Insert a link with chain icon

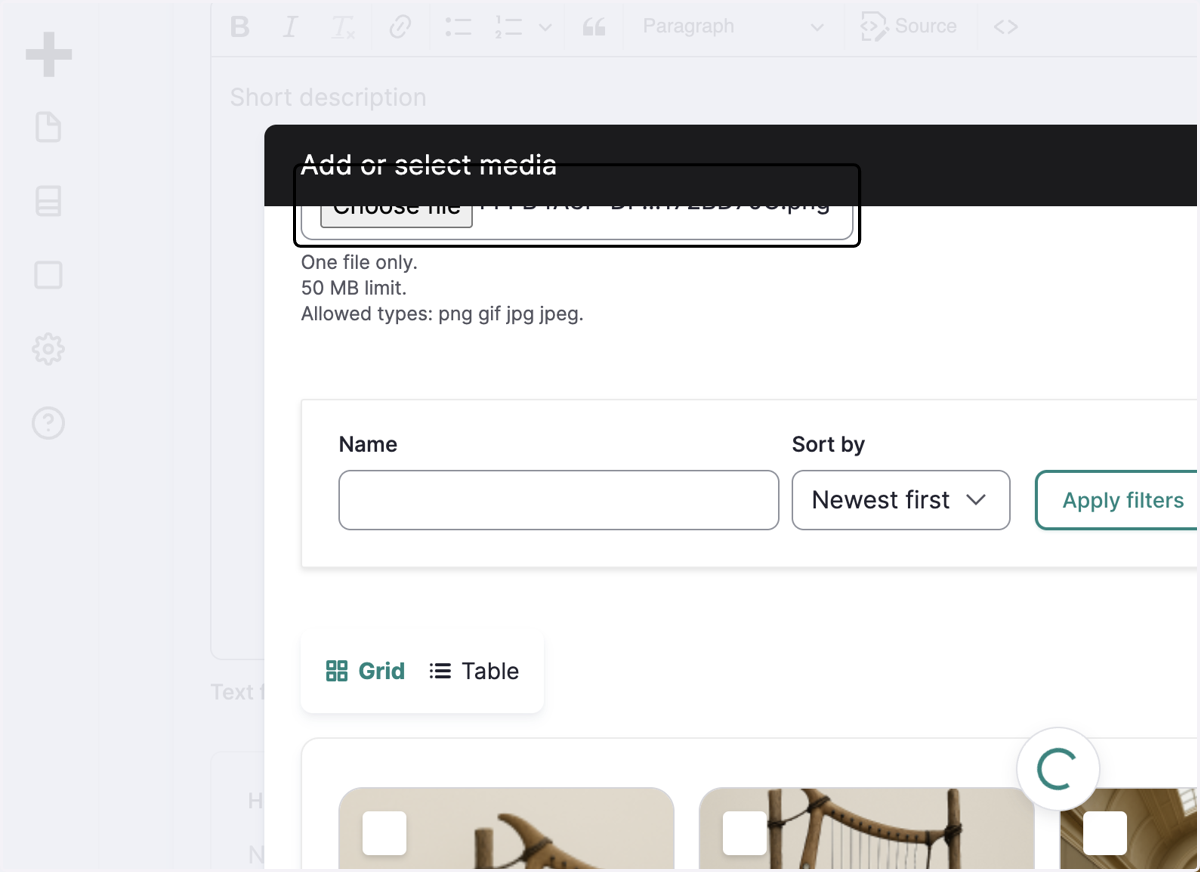click(x=400, y=27)
